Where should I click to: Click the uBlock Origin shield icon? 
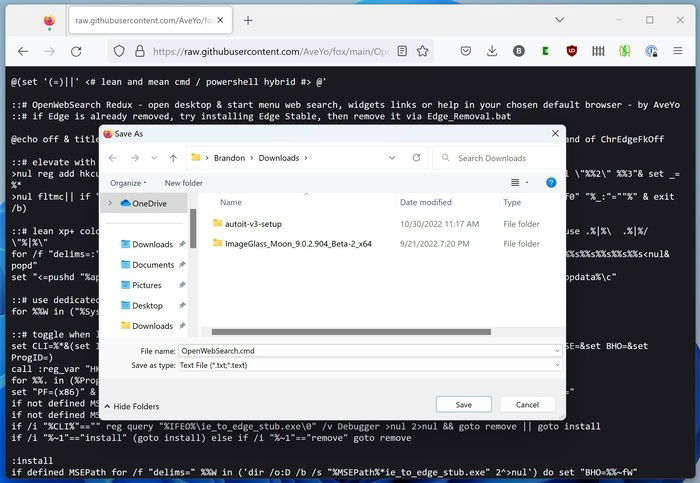[571, 51]
